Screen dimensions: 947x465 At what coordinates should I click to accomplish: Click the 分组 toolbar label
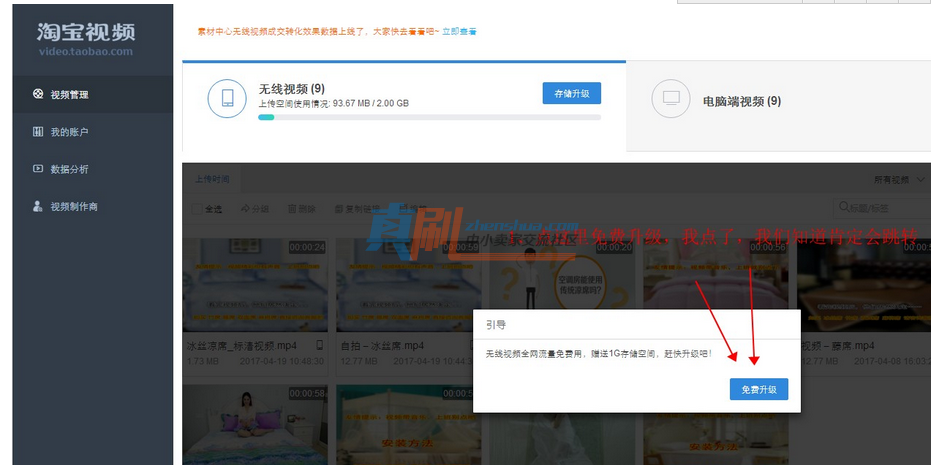point(260,209)
